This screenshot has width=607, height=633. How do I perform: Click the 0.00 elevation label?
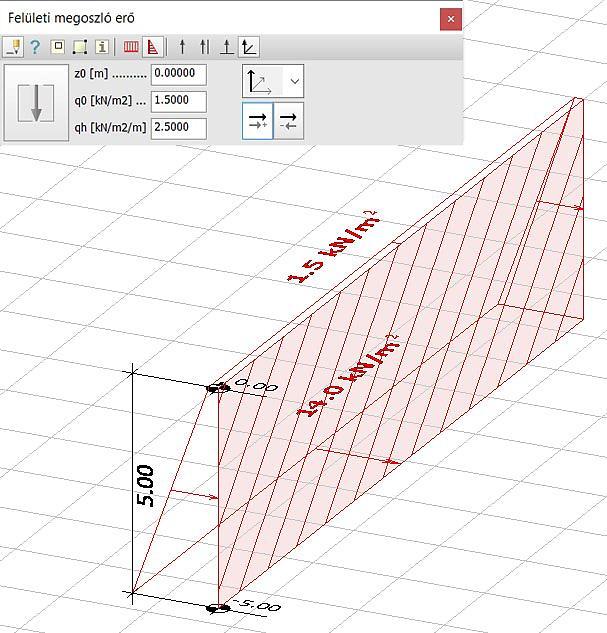click(x=256, y=385)
